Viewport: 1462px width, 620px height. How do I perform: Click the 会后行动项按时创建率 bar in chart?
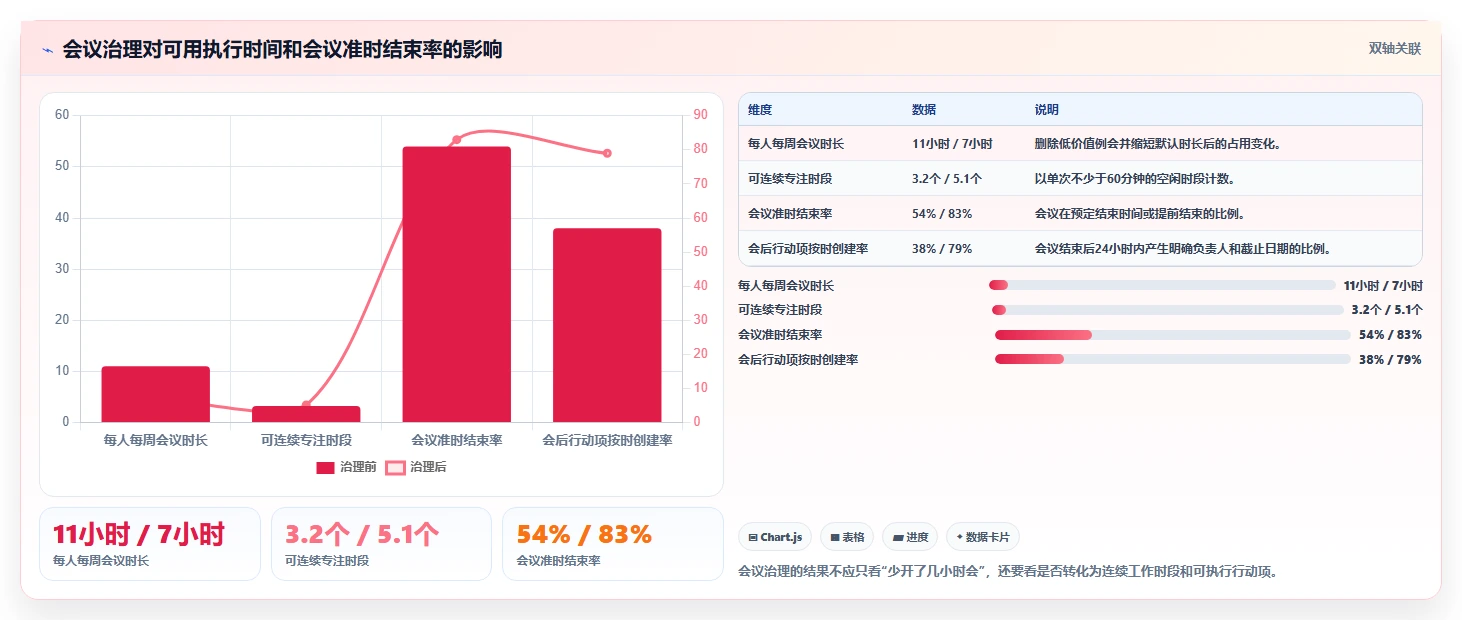click(607, 325)
